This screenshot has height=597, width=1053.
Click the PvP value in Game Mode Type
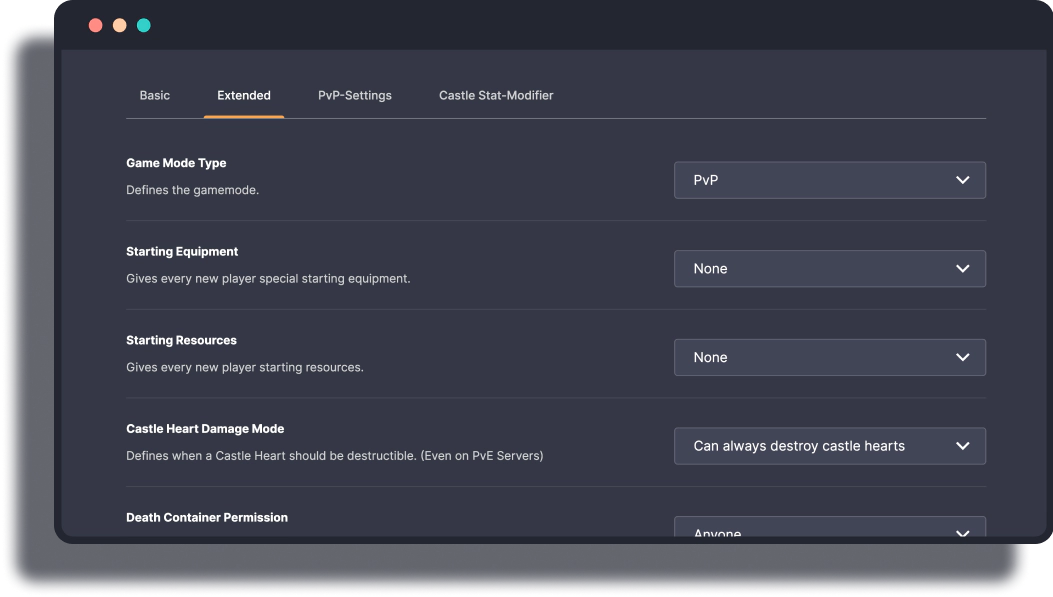pos(705,180)
